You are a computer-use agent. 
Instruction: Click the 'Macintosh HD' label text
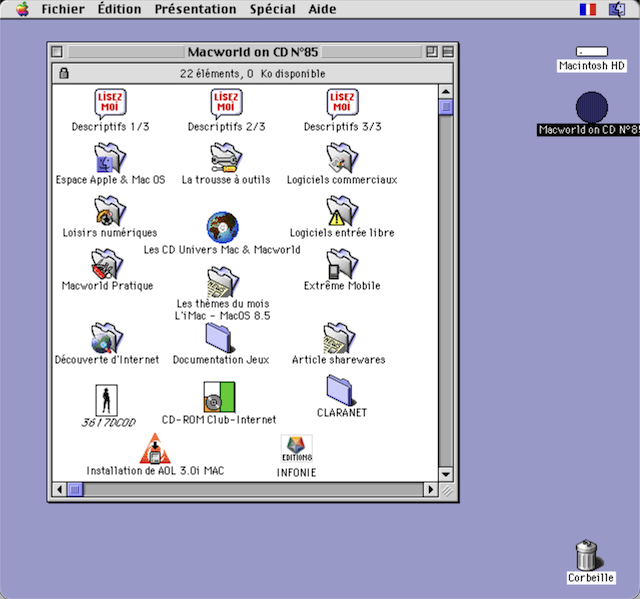591,66
